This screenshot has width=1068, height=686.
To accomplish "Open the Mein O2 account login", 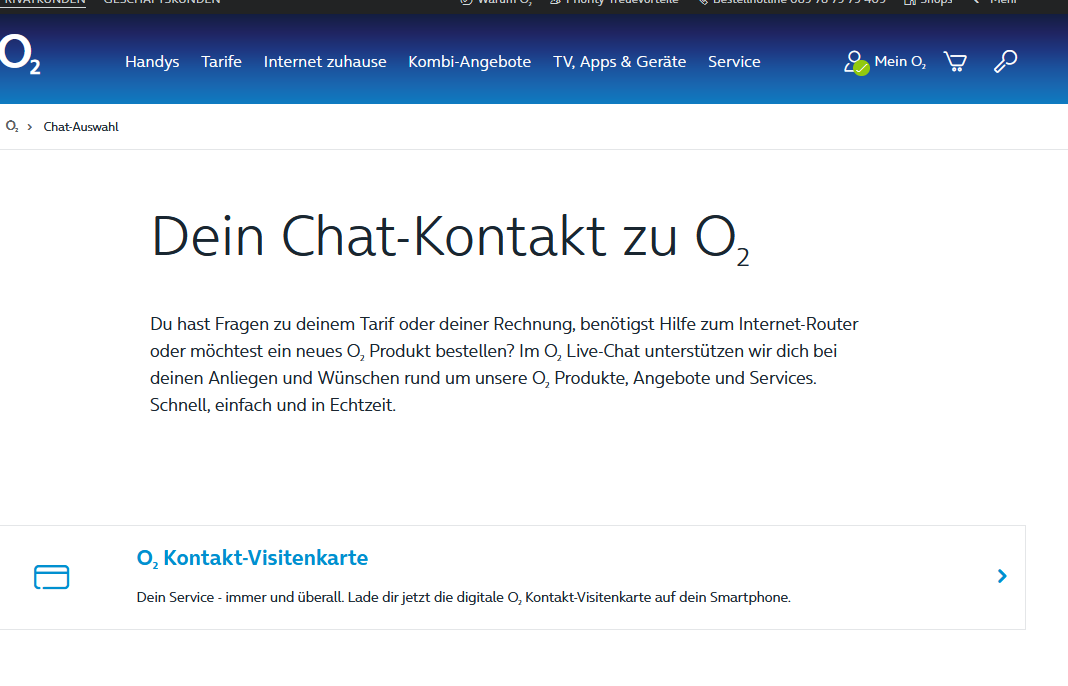I will coord(885,62).
